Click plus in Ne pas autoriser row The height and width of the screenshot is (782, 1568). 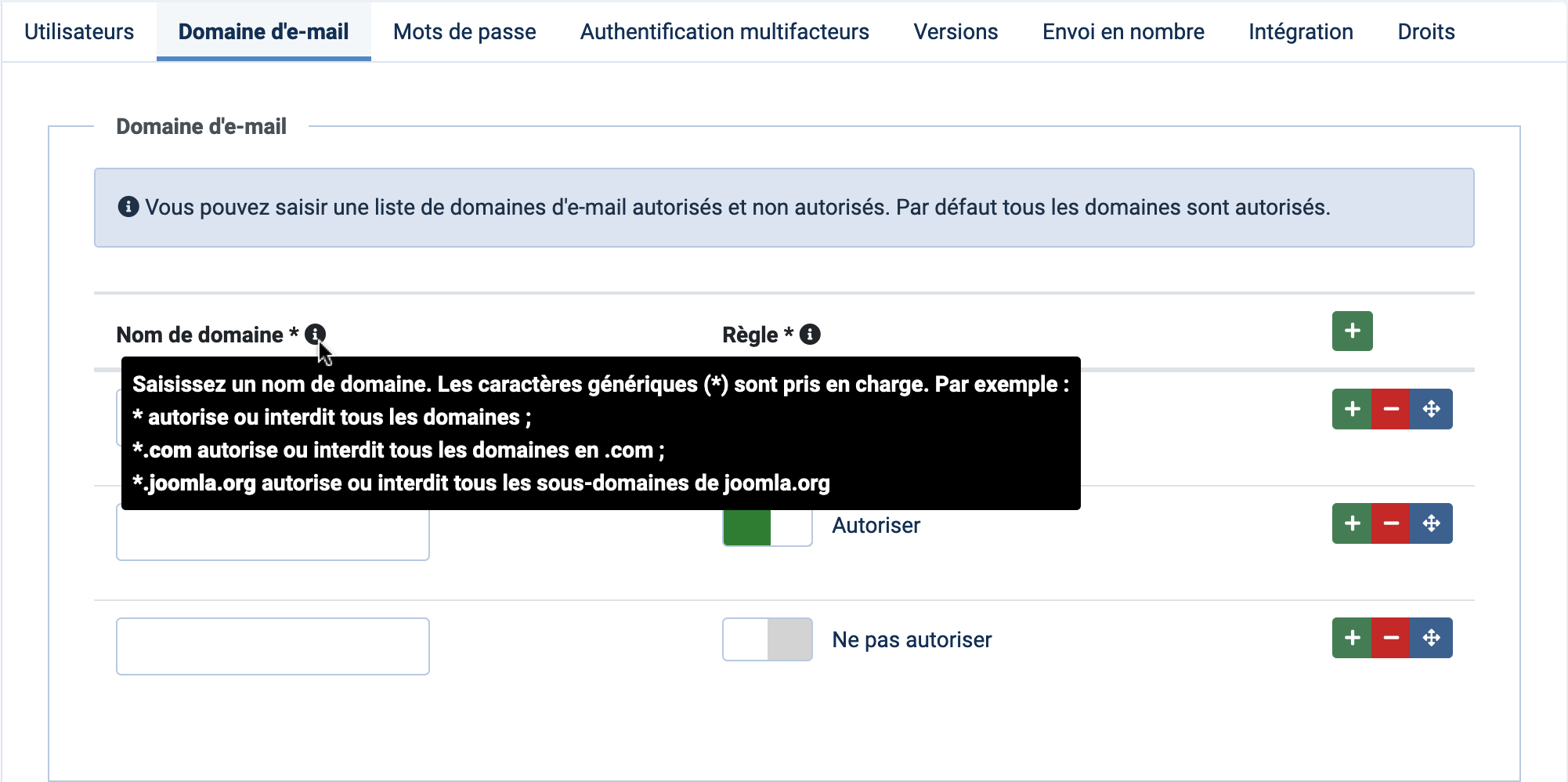tap(1352, 638)
